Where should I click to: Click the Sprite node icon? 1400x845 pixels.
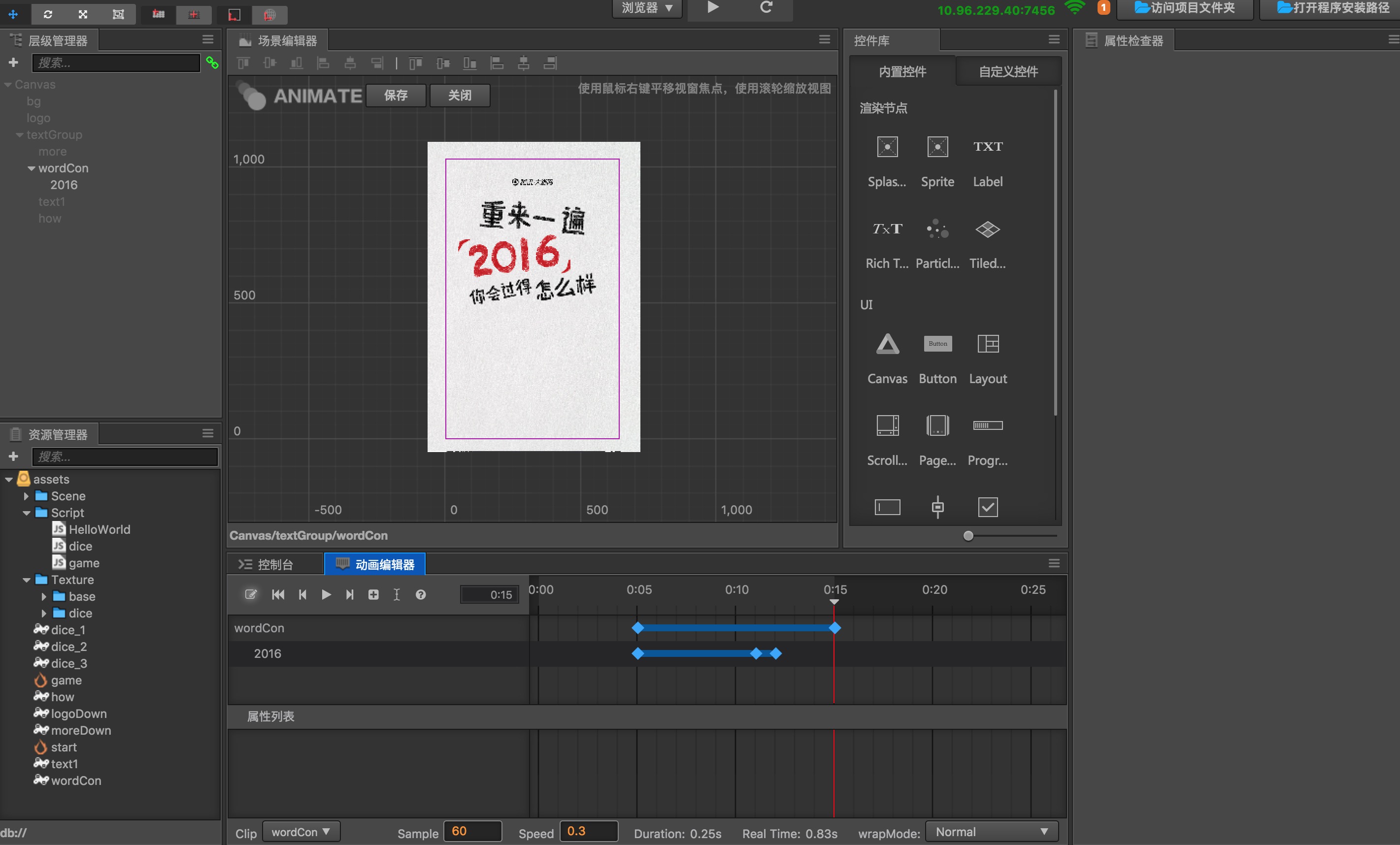[937, 147]
